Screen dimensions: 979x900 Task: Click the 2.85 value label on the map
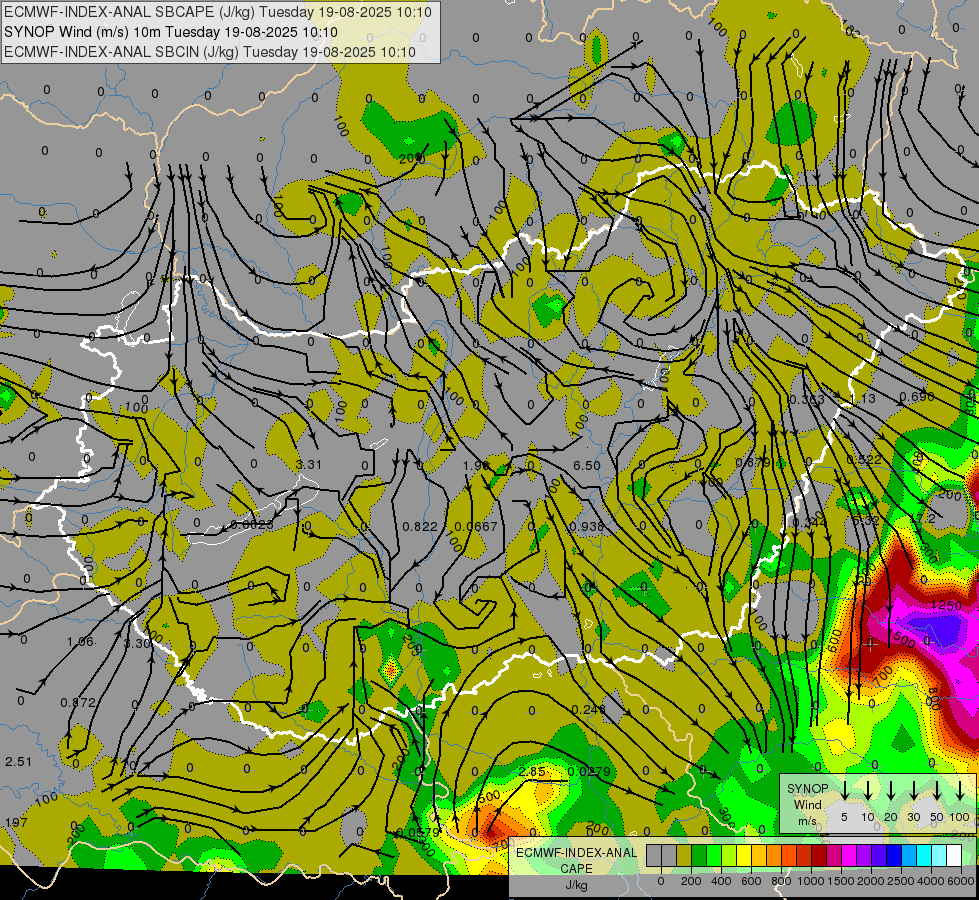tap(532, 771)
